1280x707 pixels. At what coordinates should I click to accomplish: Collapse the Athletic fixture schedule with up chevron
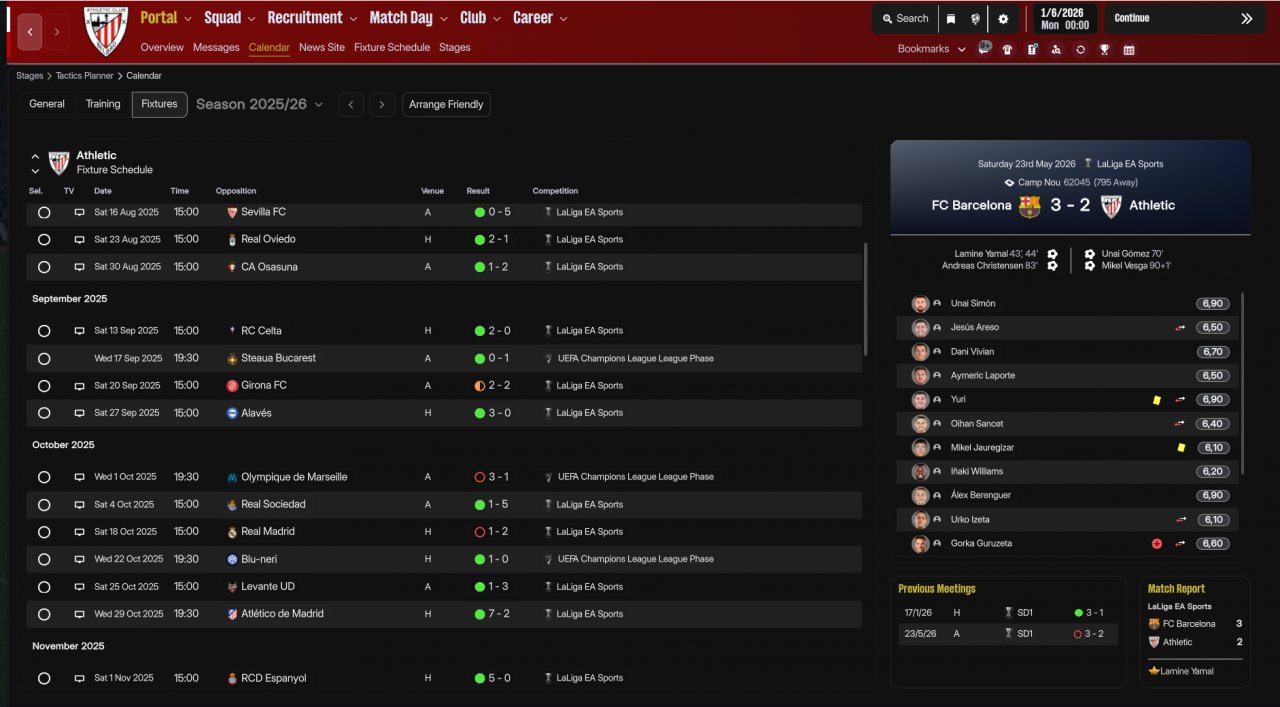pos(35,156)
